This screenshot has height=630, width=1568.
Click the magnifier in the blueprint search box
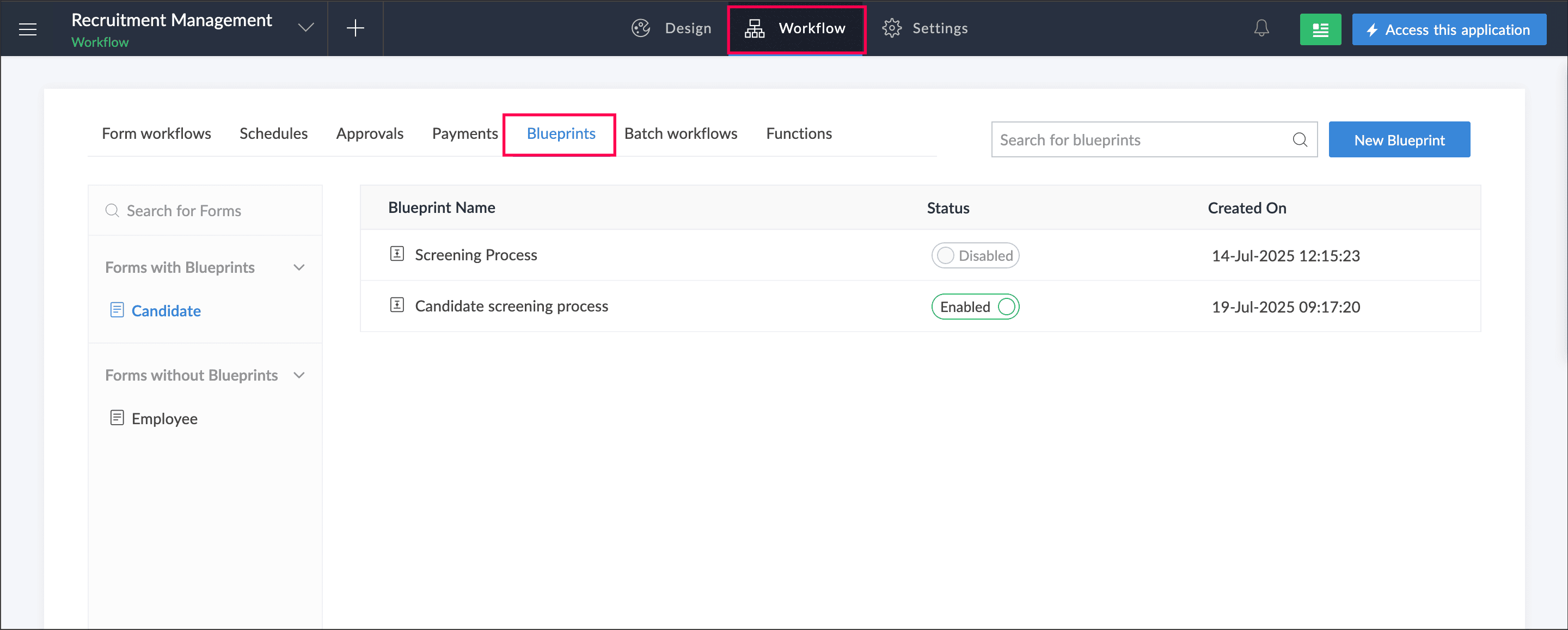(x=1300, y=139)
